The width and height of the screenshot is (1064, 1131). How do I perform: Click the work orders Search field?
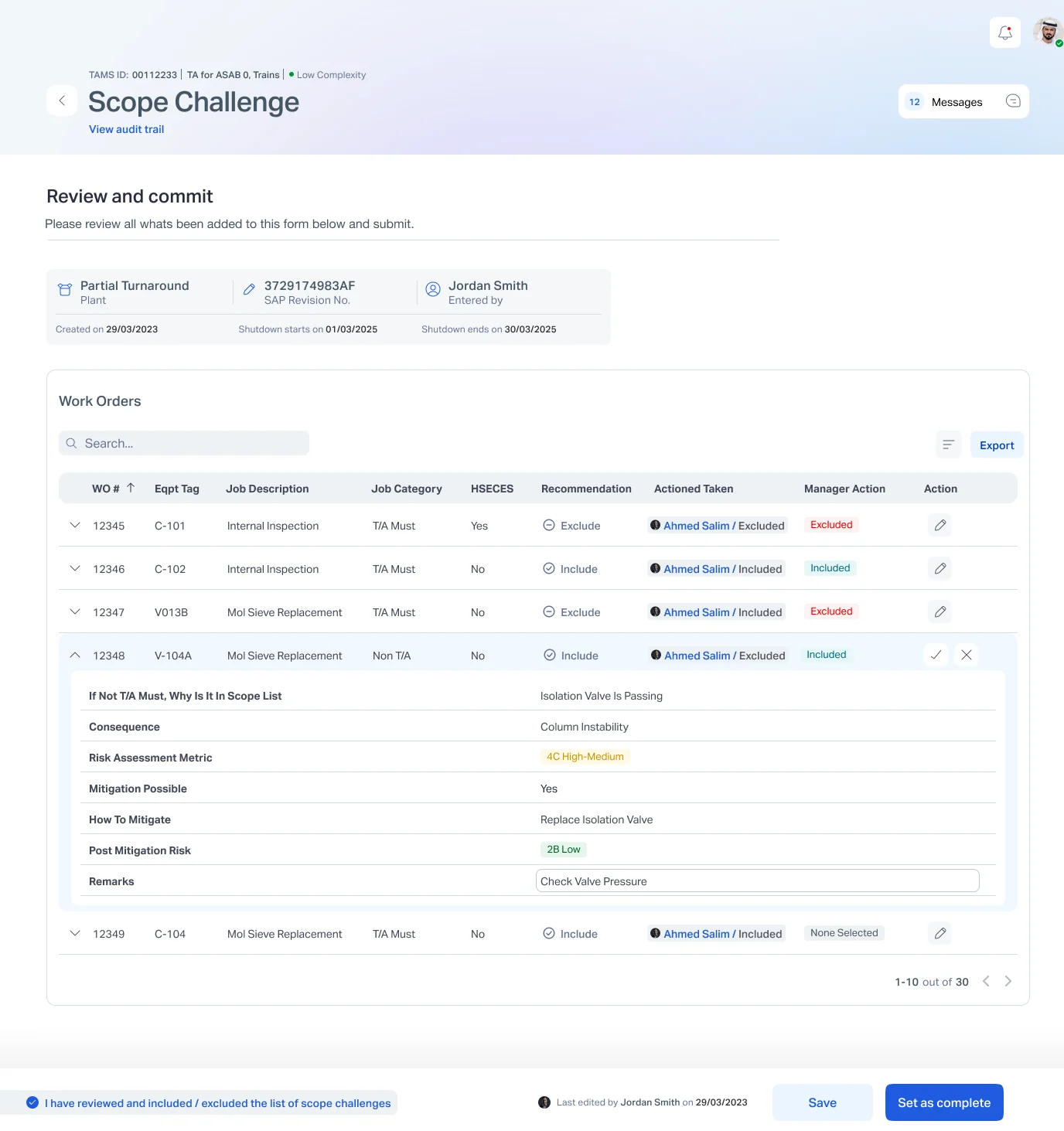pos(184,443)
